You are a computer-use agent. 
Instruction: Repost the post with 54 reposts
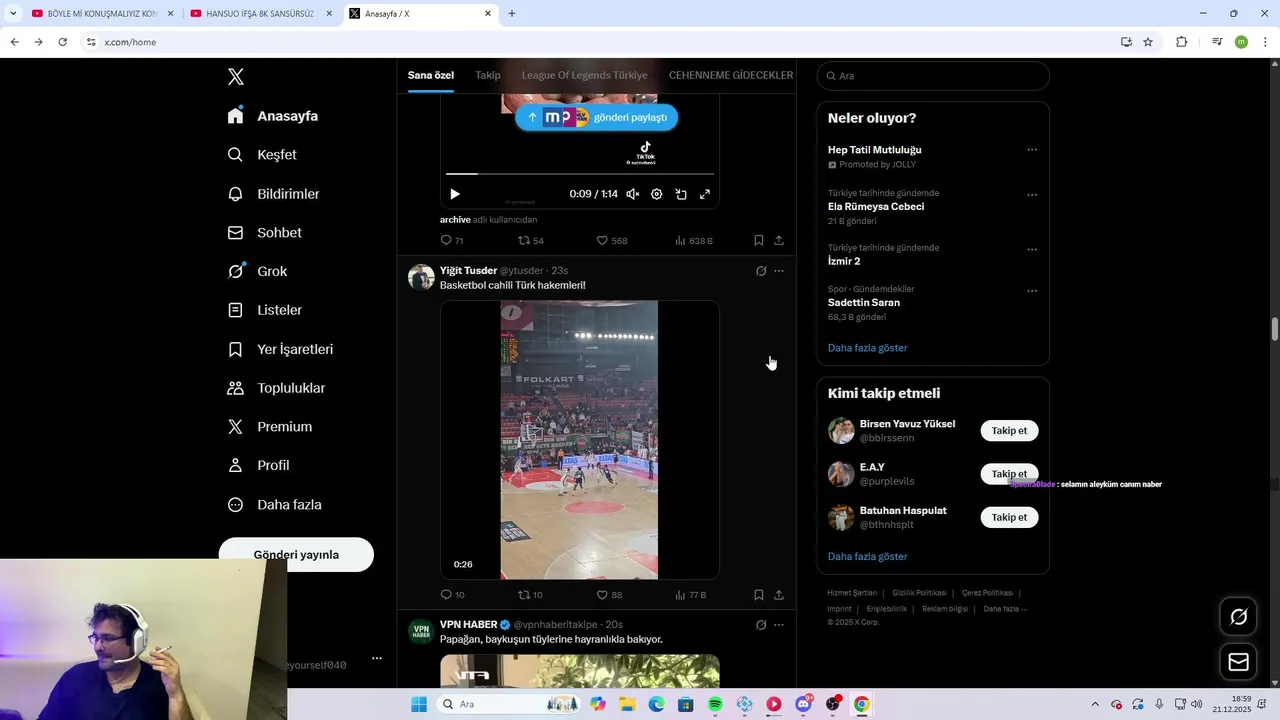[531, 241]
